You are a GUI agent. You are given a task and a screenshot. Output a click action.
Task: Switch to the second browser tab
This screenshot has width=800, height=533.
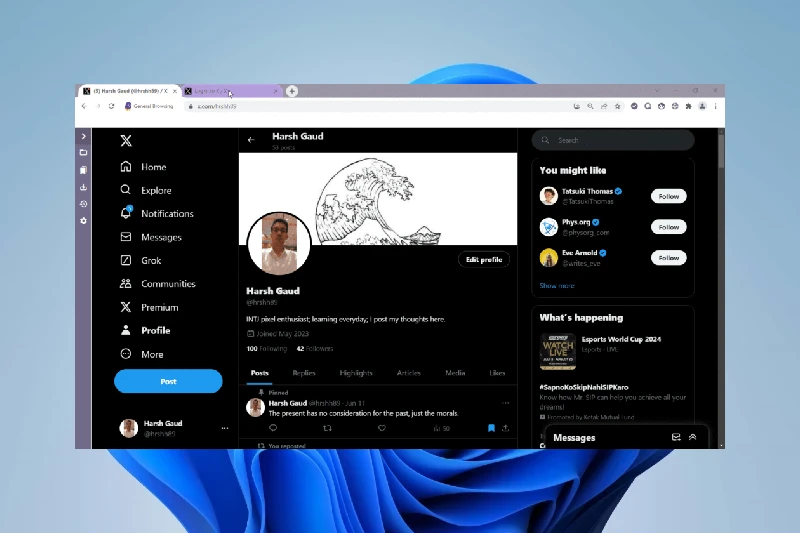tap(232, 91)
